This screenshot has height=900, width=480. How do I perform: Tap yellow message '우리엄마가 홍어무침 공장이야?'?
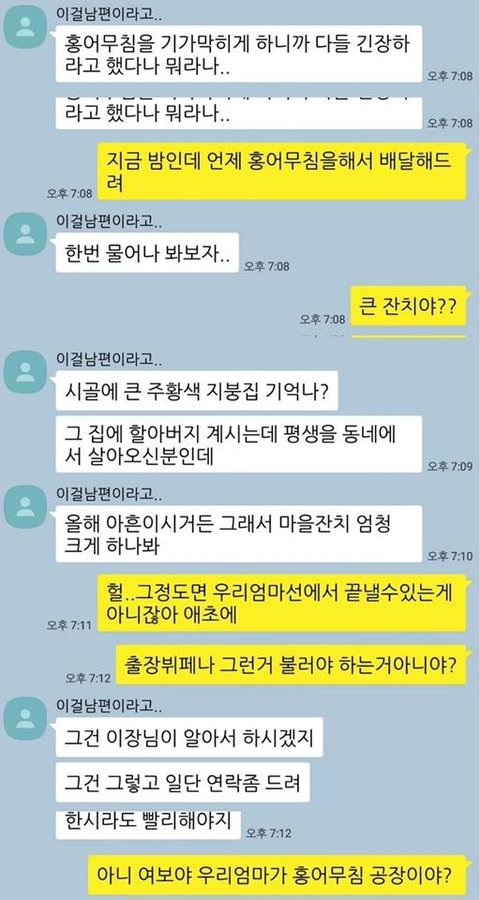click(277, 876)
